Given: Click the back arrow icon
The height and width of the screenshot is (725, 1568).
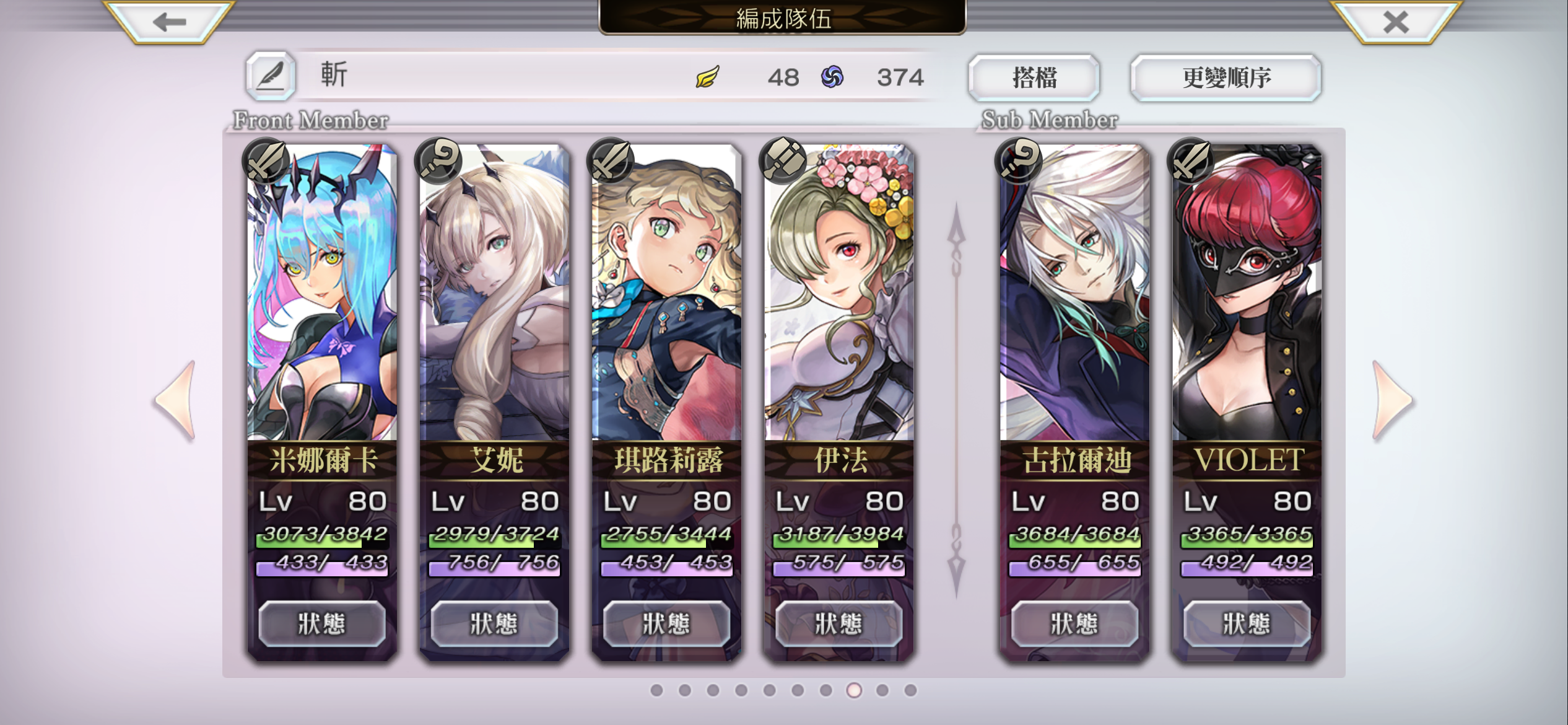Looking at the screenshot, I should 169,22.
